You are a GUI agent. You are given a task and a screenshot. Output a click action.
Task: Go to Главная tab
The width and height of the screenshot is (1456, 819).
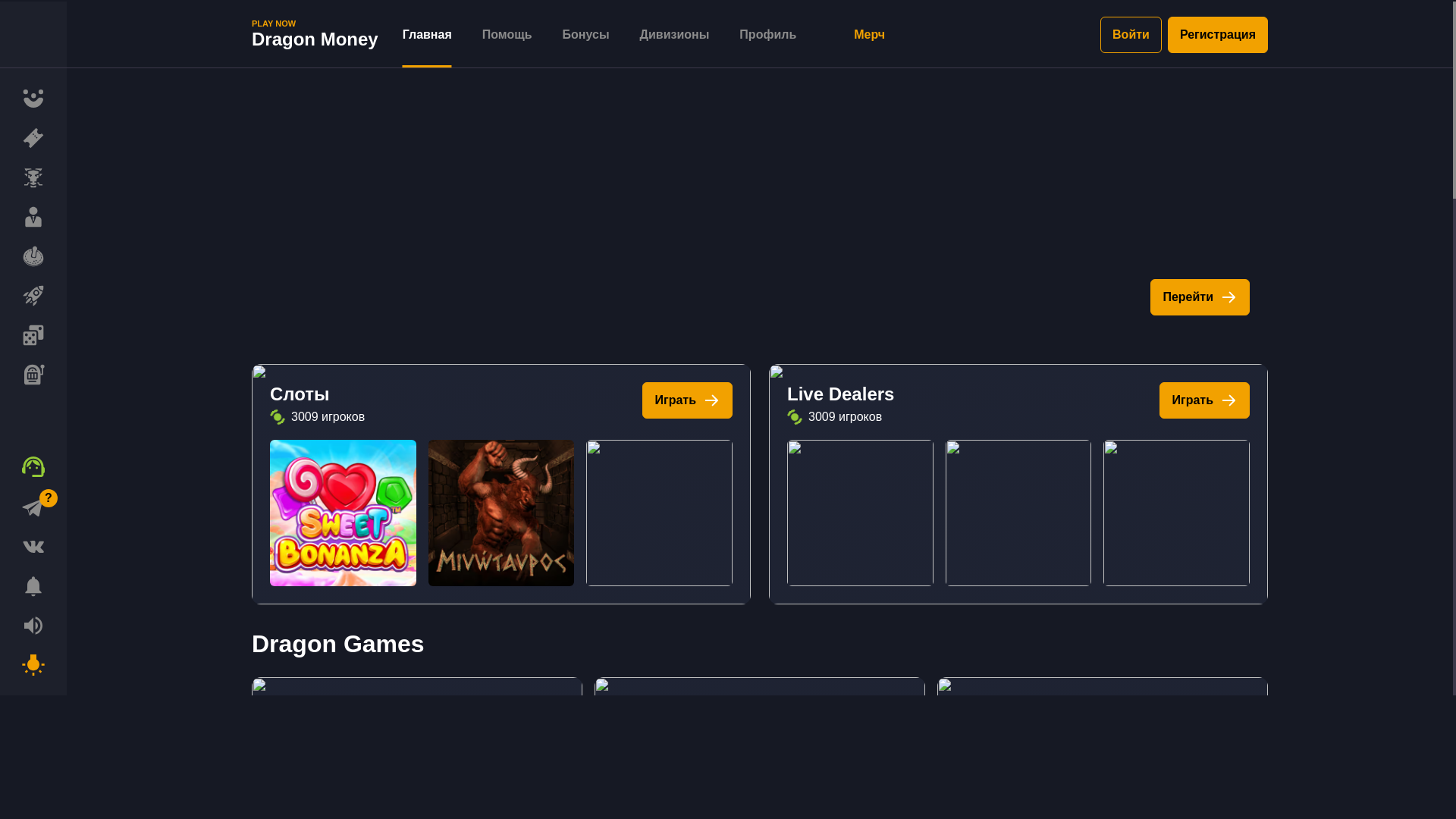(x=427, y=35)
